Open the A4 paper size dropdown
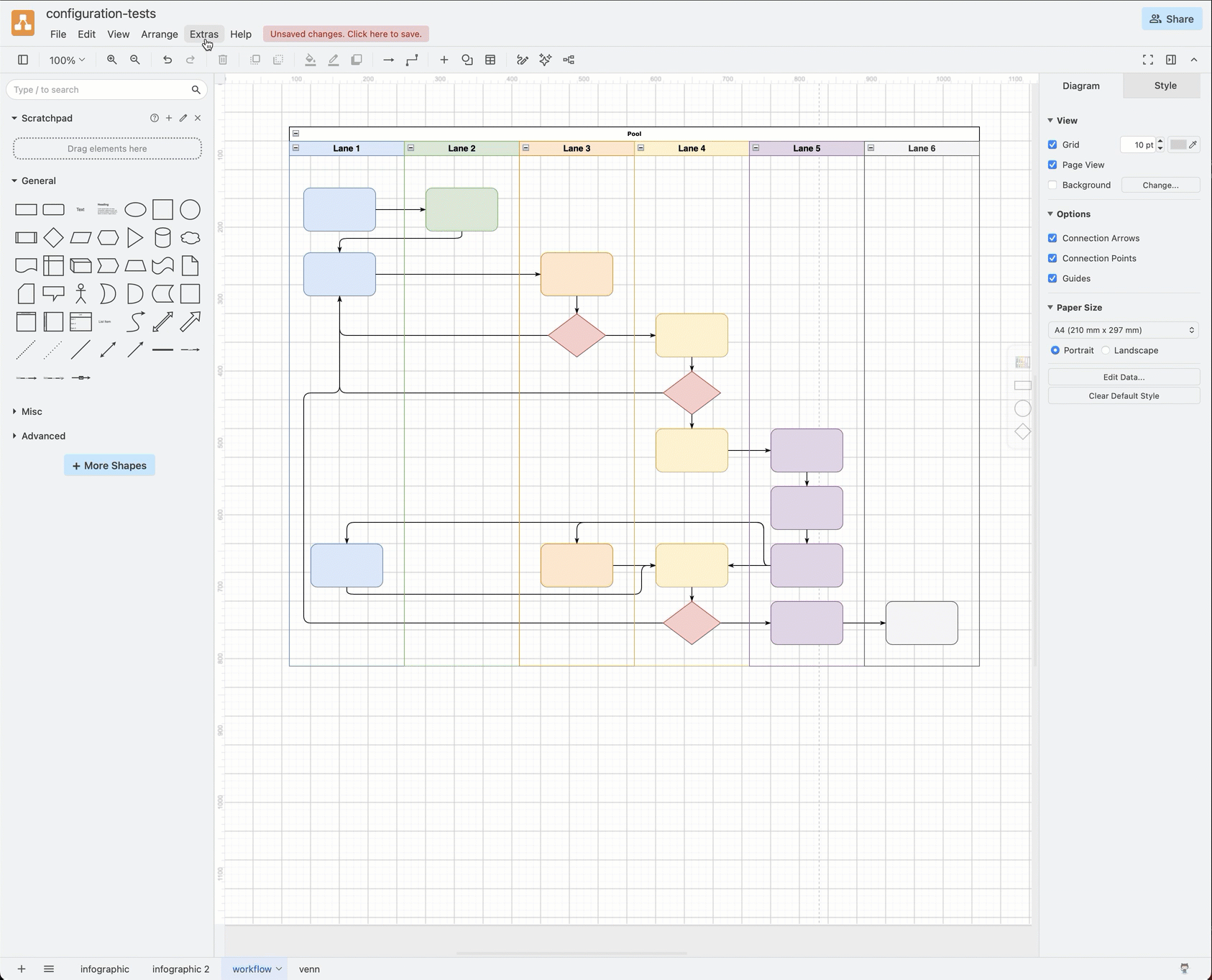This screenshot has height=980, width=1212. pyautogui.click(x=1124, y=330)
